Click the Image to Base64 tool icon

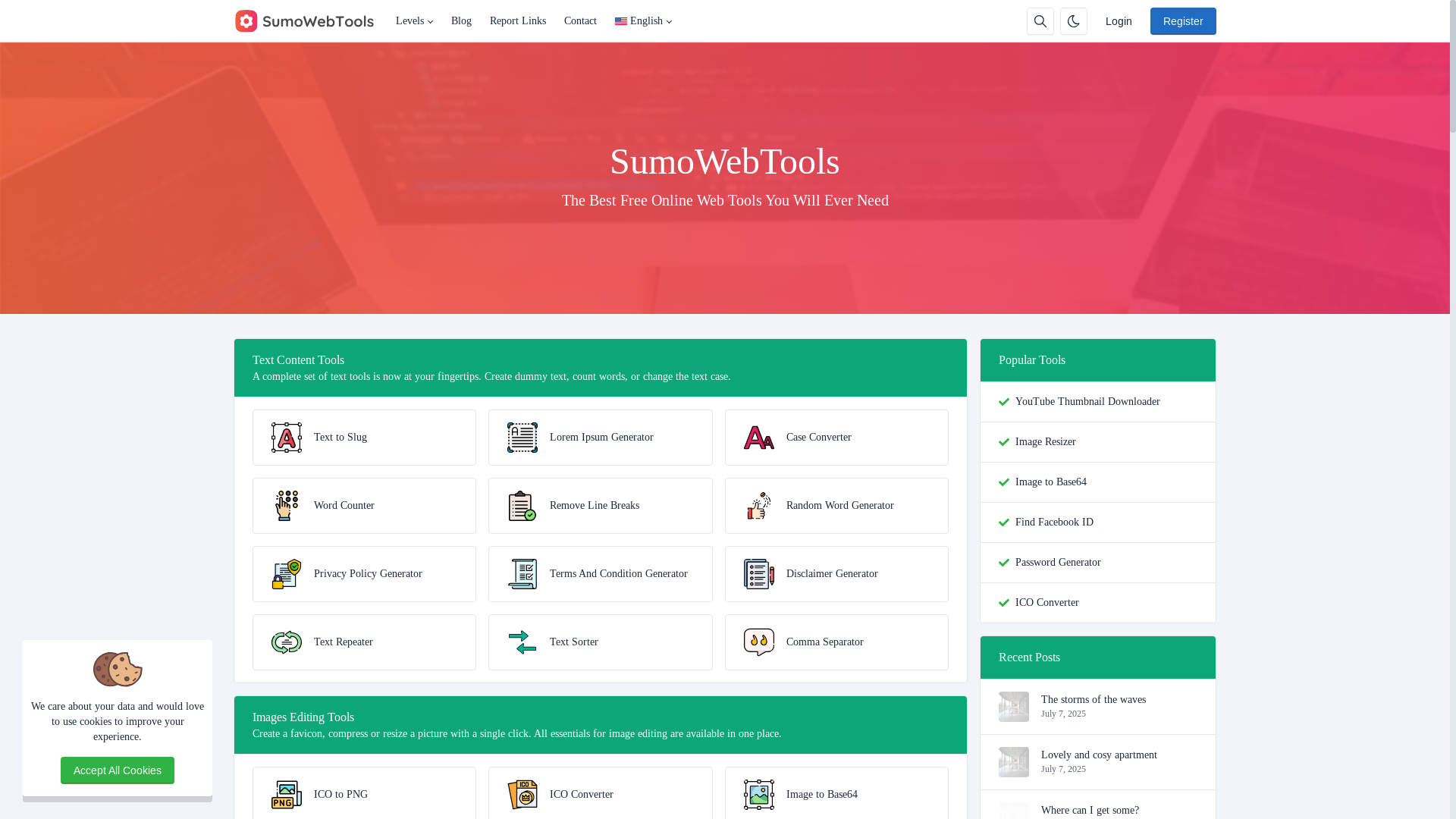coord(759,795)
